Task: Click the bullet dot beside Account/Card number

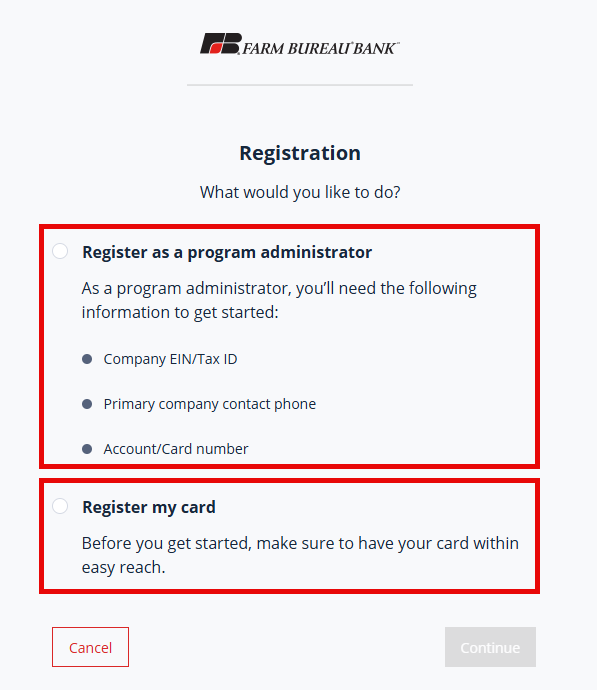Action: [87, 449]
